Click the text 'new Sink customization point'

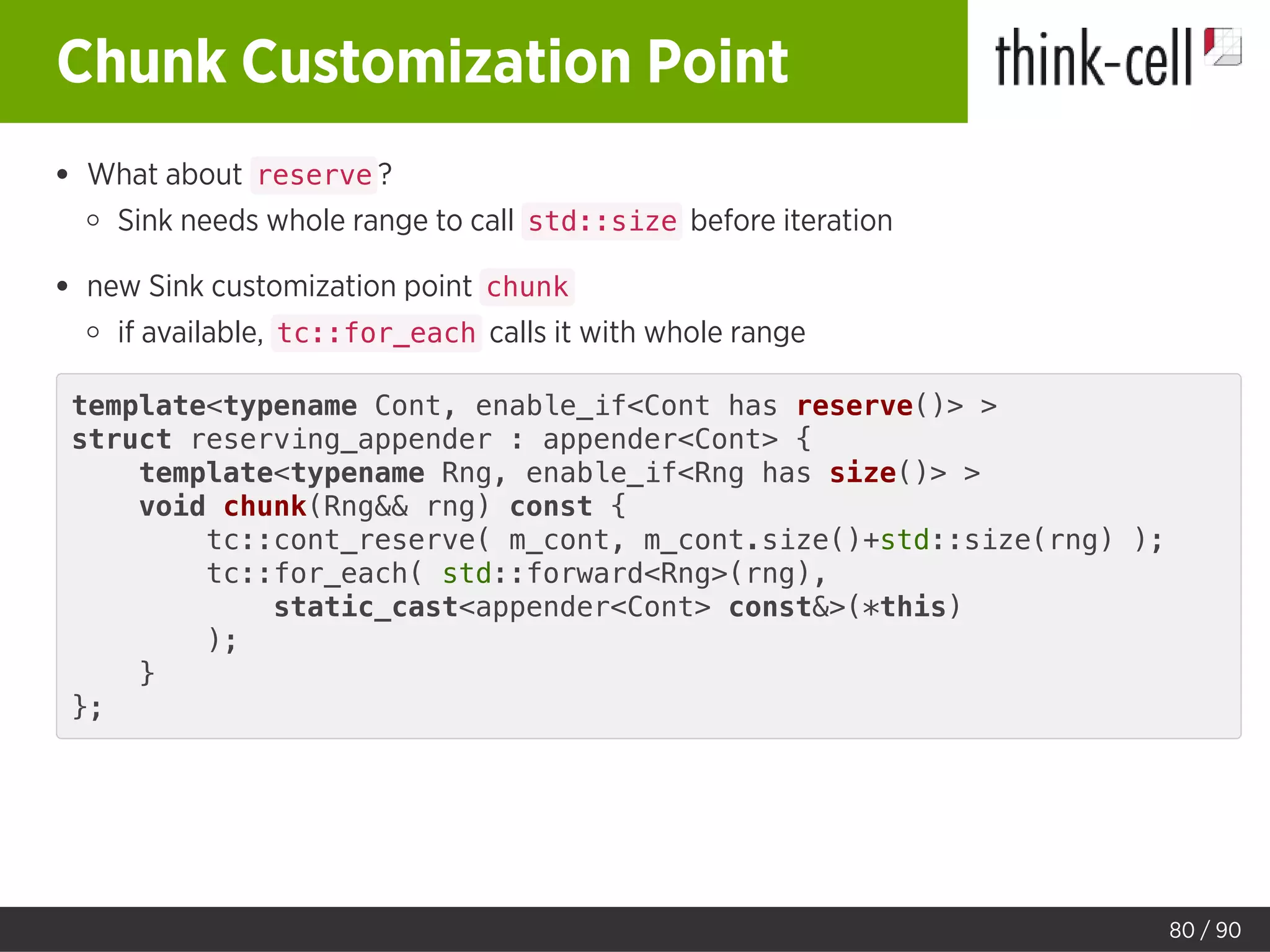tap(280, 286)
